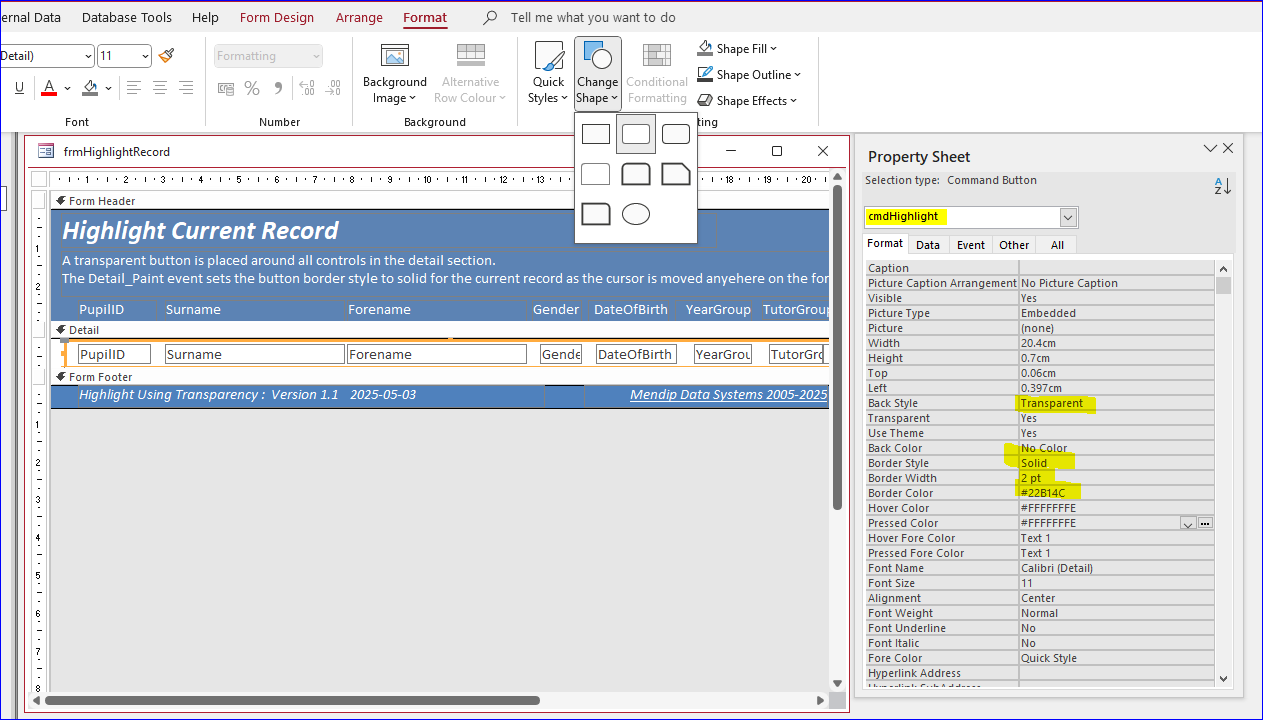Choose the plain Rectangle shape in gallery

596,134
